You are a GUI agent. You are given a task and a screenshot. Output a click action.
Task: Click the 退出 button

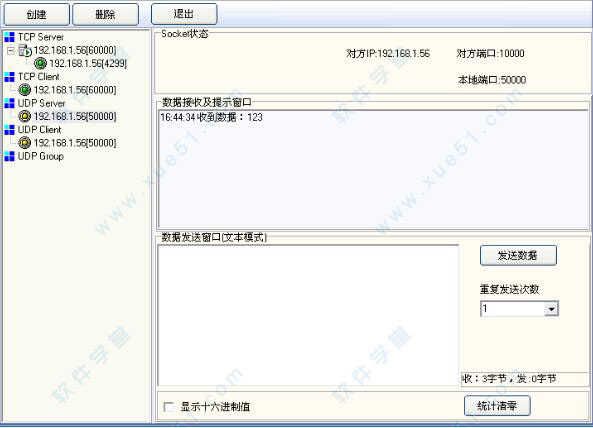pos(184,14)
